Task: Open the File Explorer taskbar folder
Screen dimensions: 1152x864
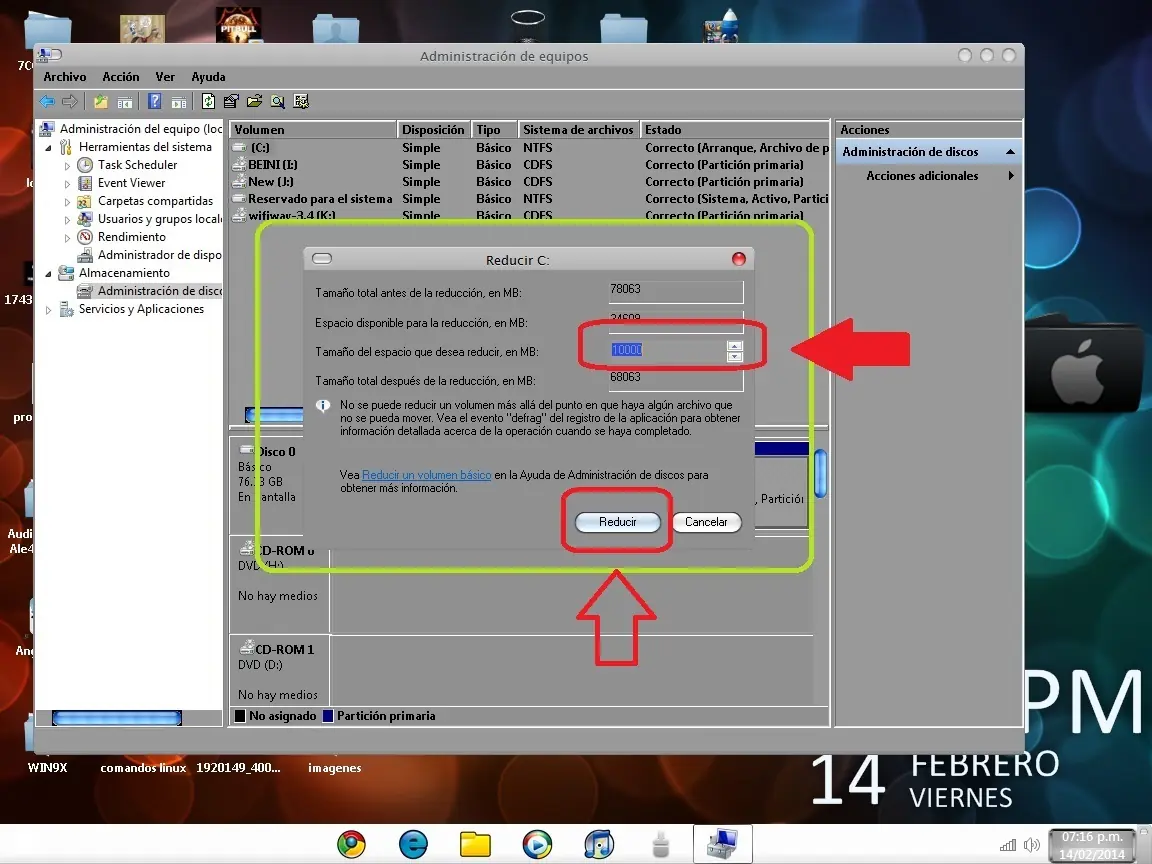Action: pyautogui.click(x=475, y=845)
